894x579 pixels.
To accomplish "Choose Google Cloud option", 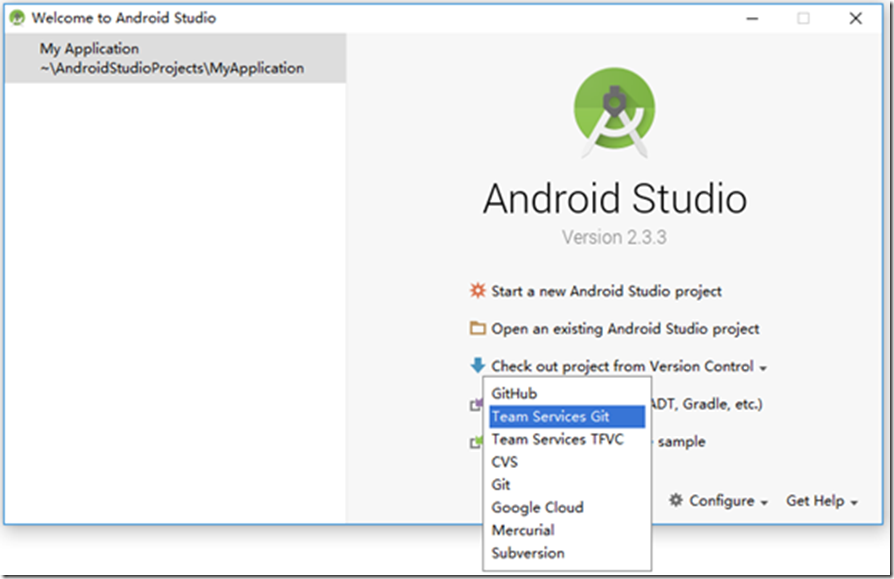I will (567, 508).
